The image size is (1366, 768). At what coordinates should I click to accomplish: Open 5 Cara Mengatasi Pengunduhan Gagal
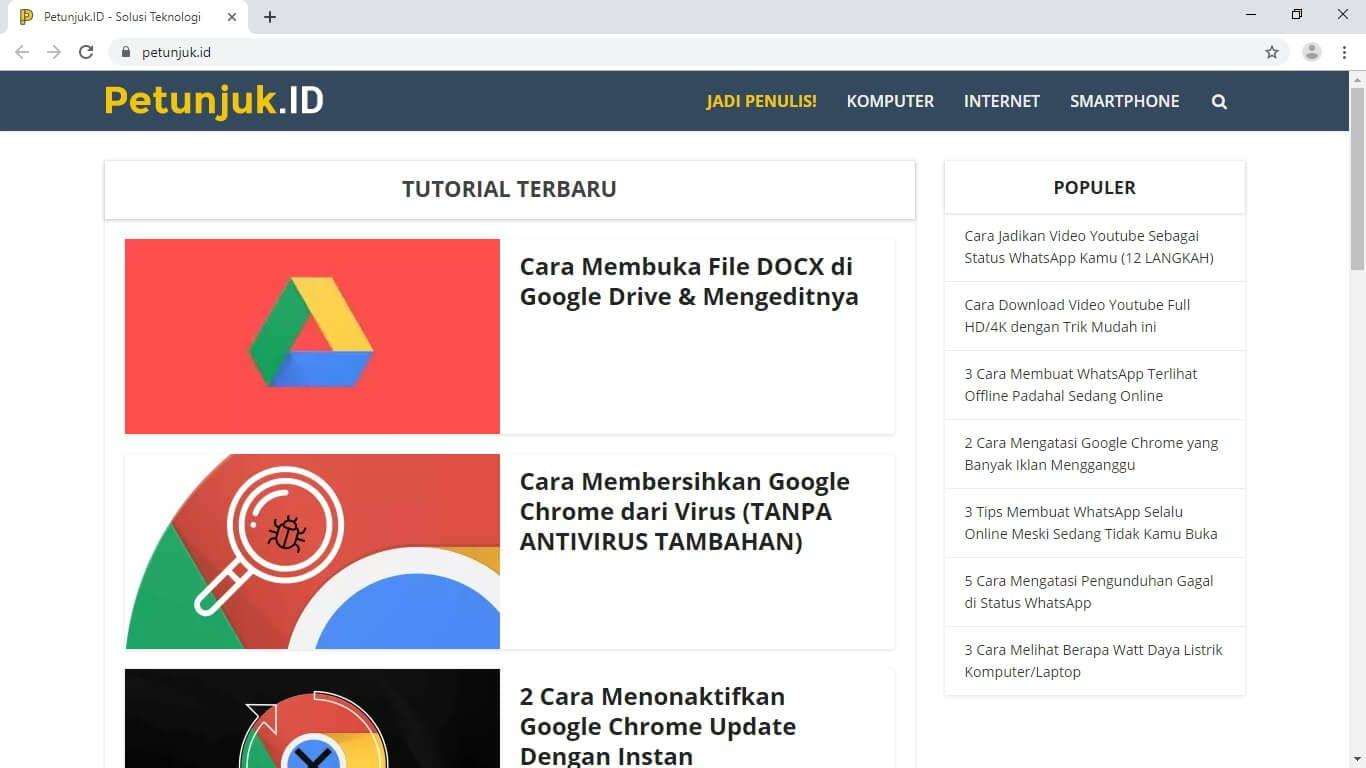click(1089, 592)
